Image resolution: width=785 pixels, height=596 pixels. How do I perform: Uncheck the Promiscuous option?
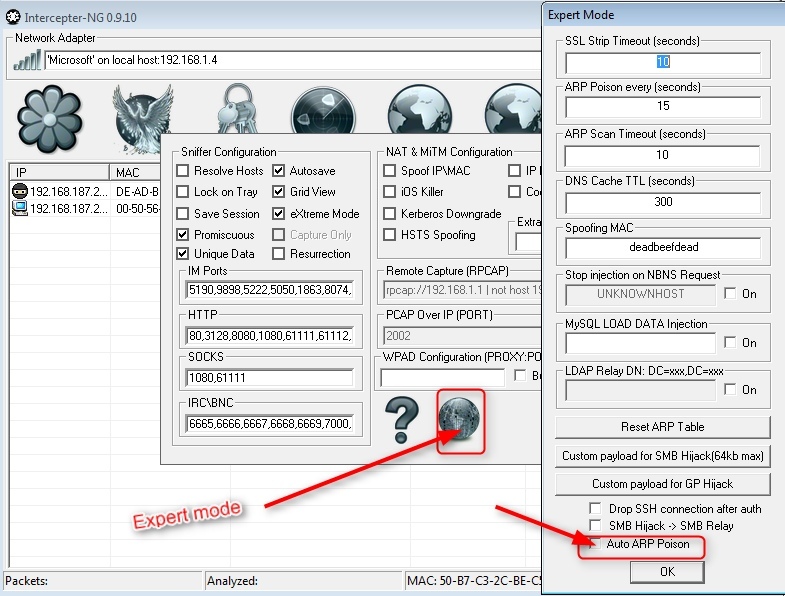tap(183, 235)
